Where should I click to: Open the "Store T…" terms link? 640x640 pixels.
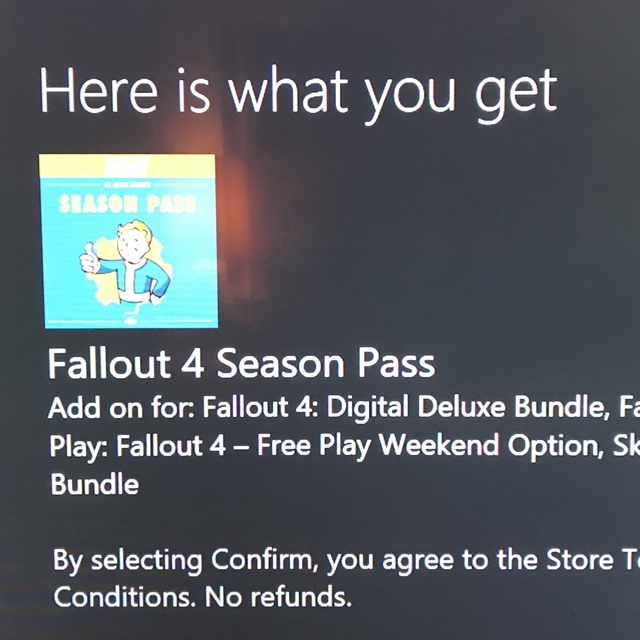(593, 559)
